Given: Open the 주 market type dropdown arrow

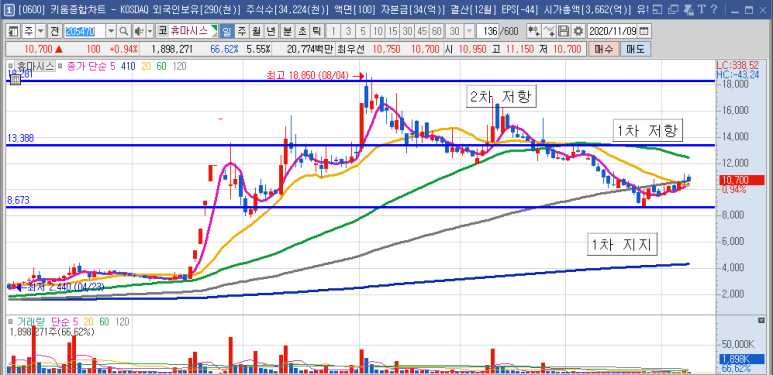Looking at the screenshot, I should [x=40, y=32].
